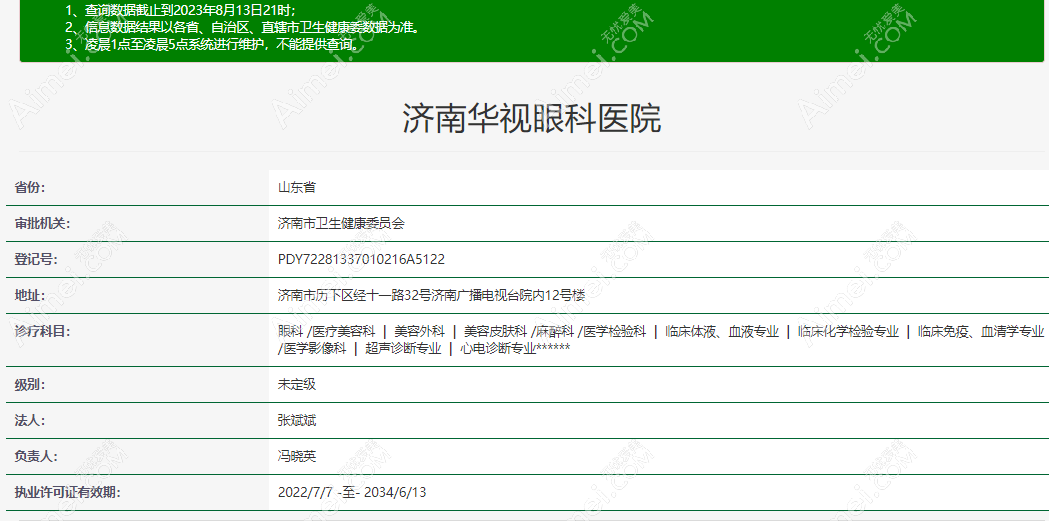Viewport: 1049px width, 521px height.
Task: Click 超声诊断专业 department entry
Action: tap(403, 348)
